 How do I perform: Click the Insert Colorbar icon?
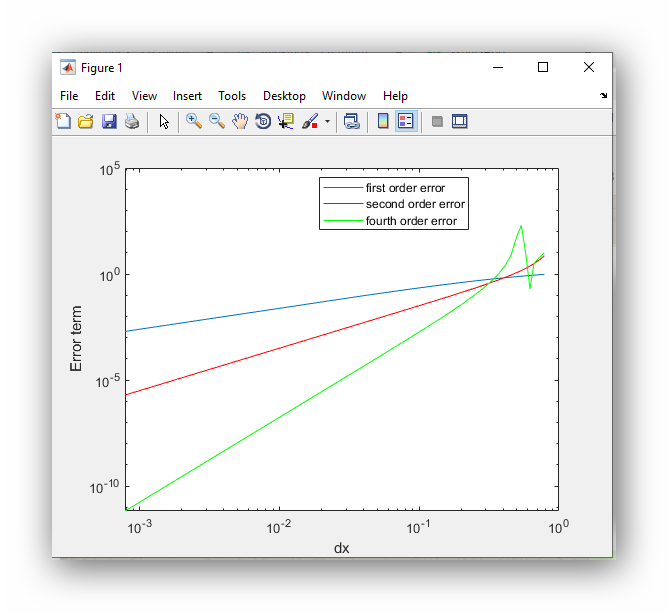383,122
